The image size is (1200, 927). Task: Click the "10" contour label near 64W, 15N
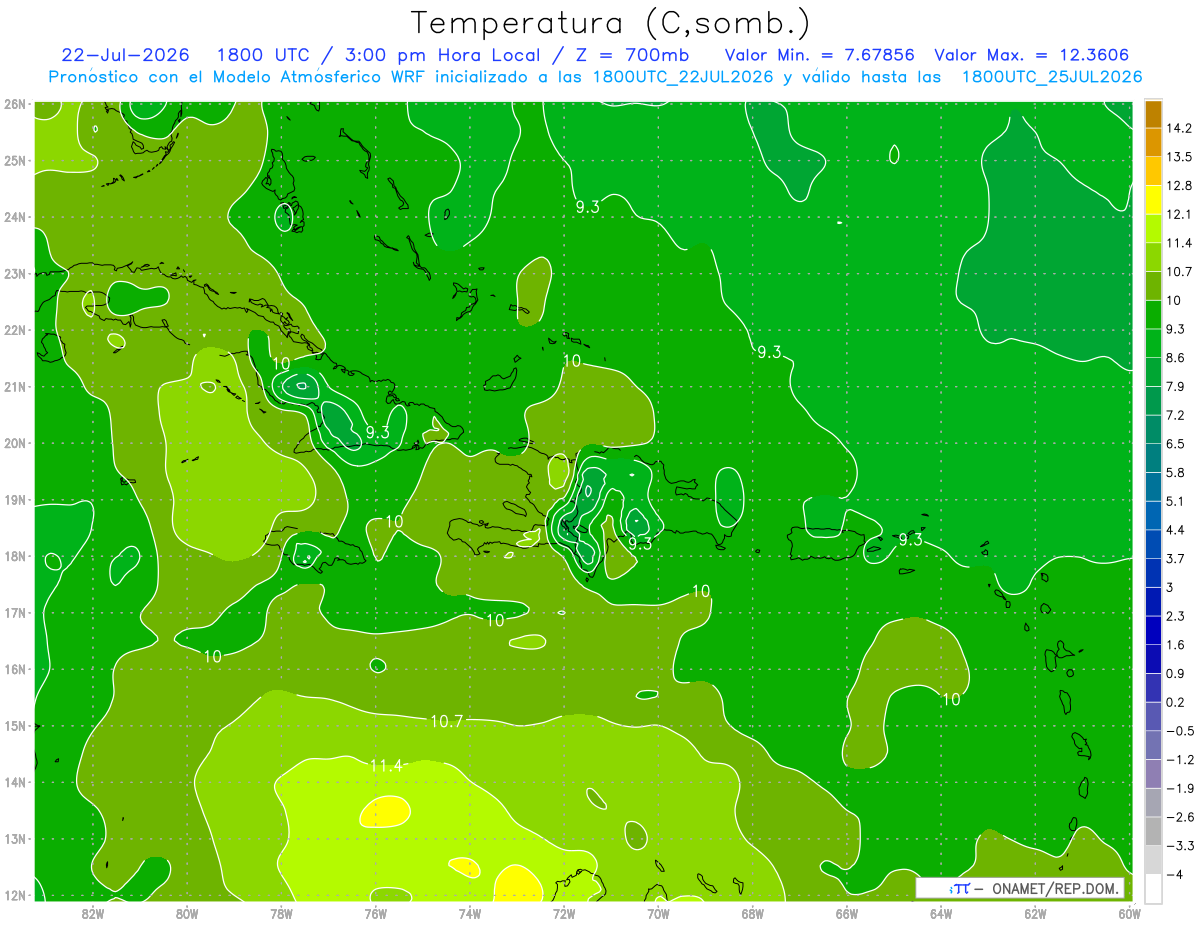[951, 699]
